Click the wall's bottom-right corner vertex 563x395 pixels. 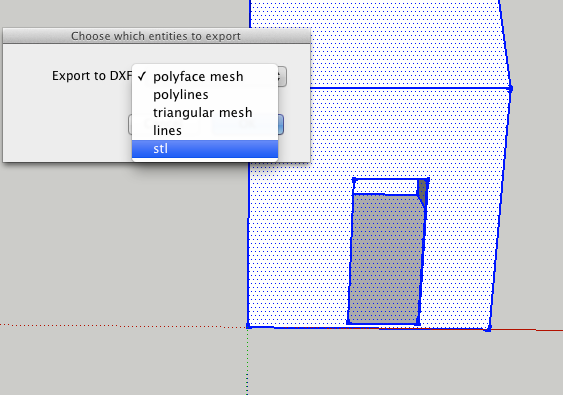tap(488, 329)
